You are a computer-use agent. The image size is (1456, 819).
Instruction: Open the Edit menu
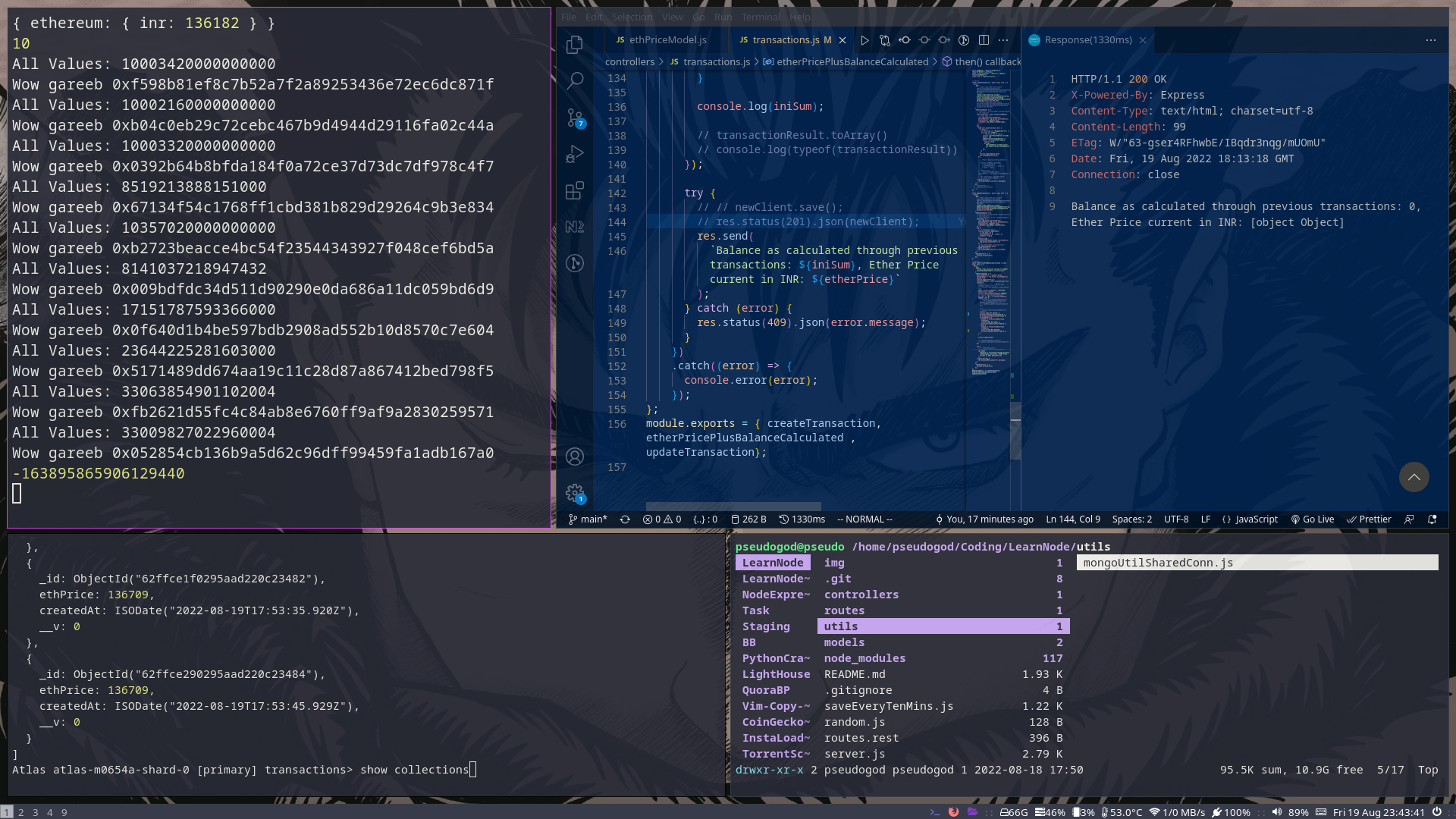[594, 17]
